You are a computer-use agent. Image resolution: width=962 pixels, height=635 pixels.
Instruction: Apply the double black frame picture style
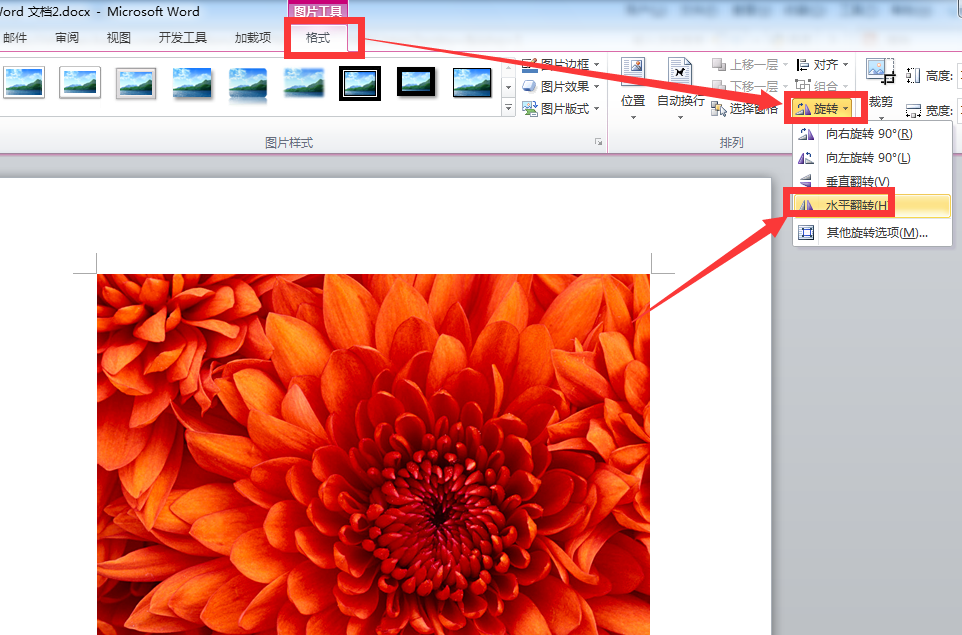360,83
